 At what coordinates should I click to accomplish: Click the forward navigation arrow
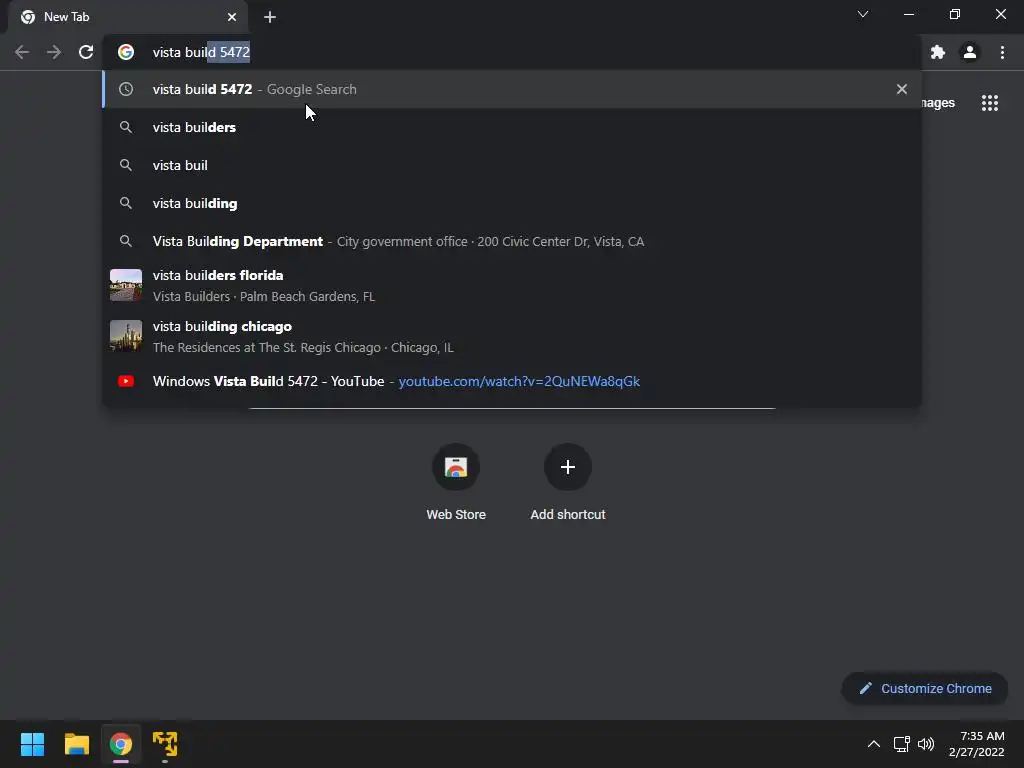point(54,52)
